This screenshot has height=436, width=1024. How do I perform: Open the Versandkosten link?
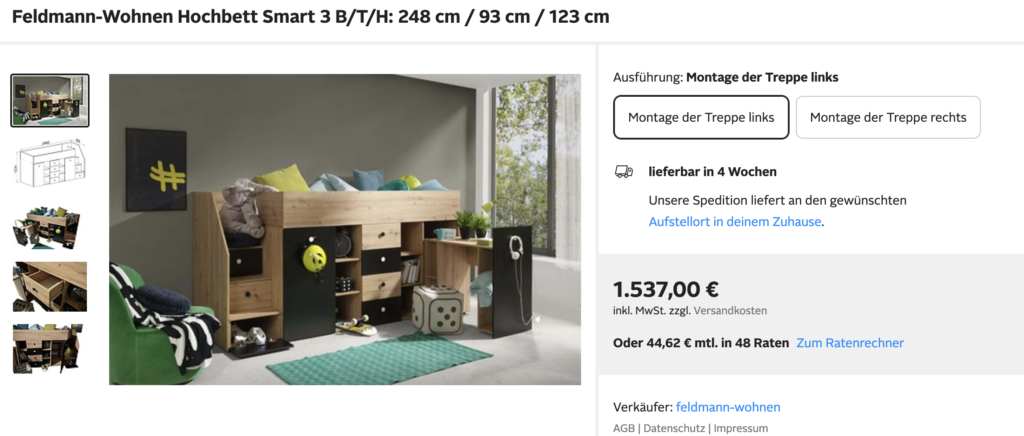click(x=730, y=311)
